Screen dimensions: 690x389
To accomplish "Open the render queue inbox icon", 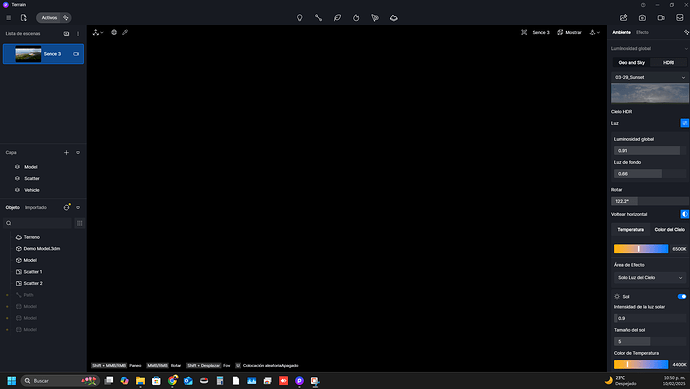I will 680,18.
